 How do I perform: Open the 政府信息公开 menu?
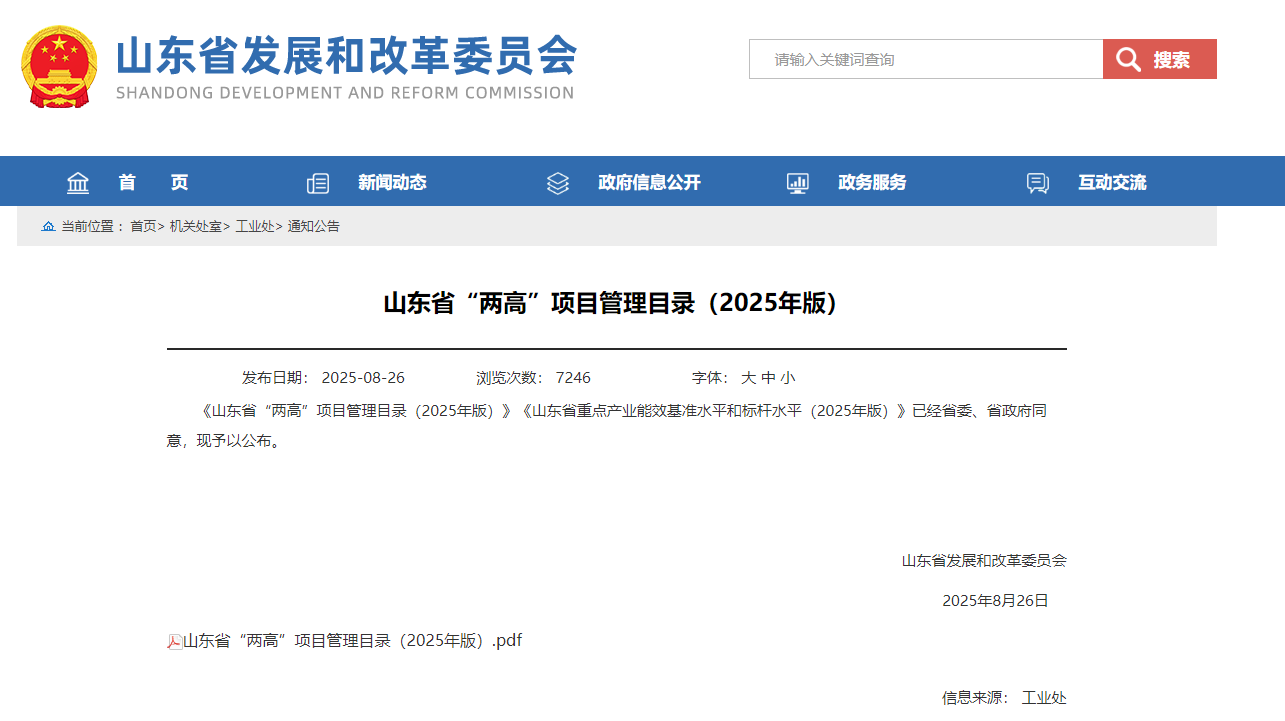(x=649, y=183)
